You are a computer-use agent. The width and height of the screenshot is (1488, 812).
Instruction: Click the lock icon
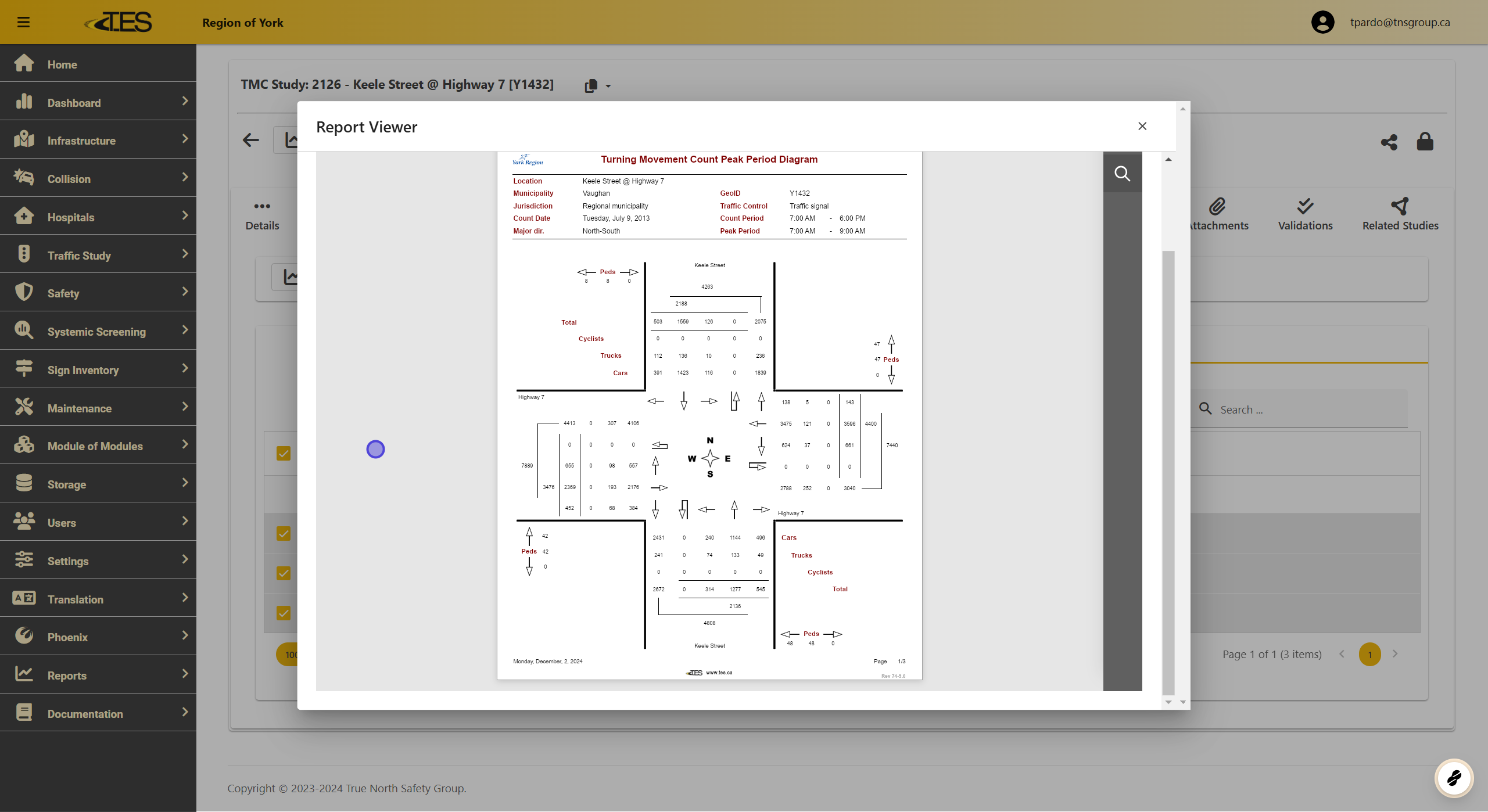[x=1425, y=141]
